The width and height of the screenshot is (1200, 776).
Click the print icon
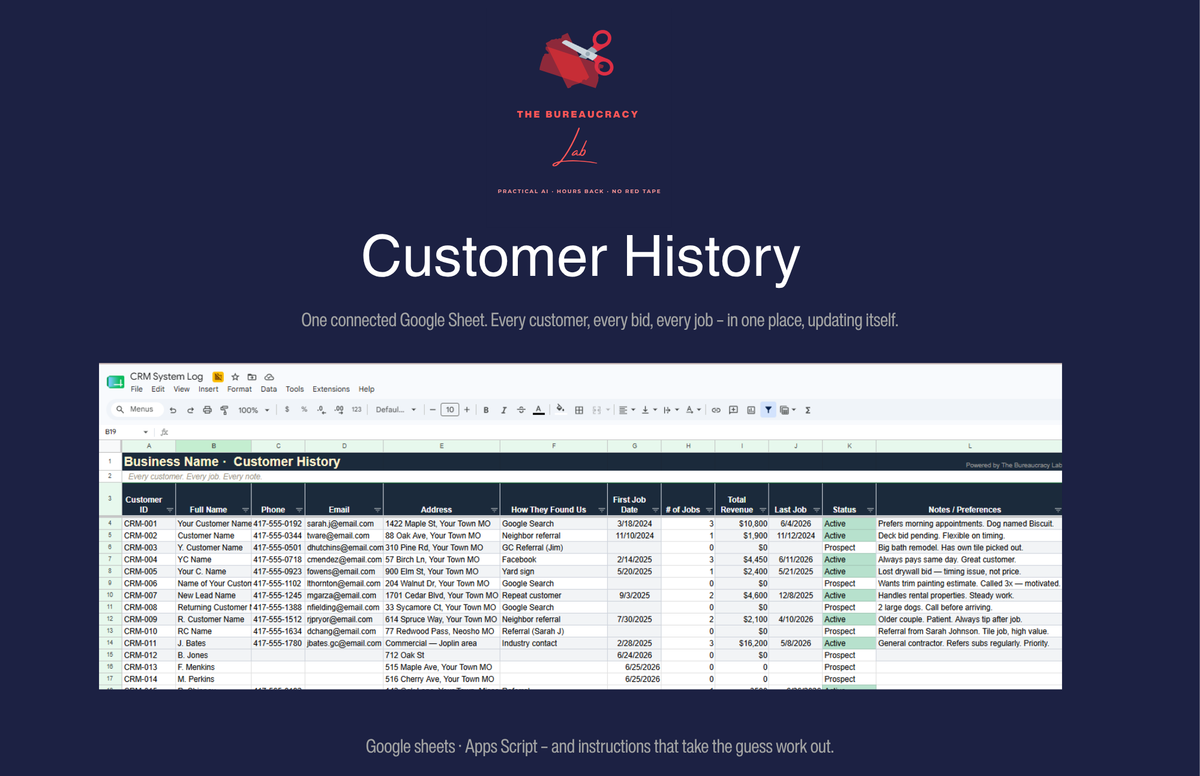click(207, 410)
